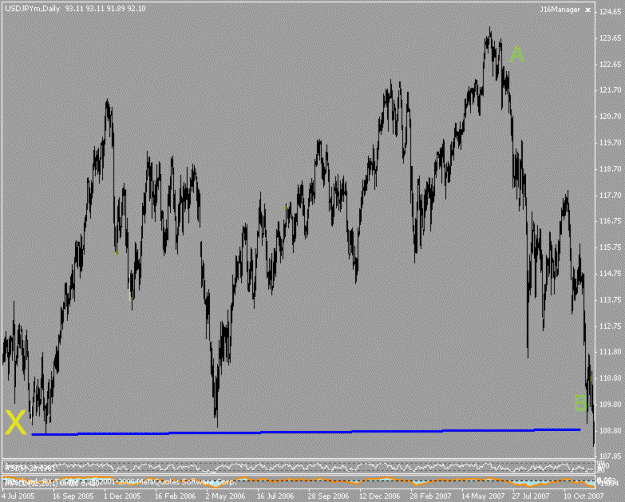
Task: Click the 121.70 price axis label
Action: pos(610,91)
